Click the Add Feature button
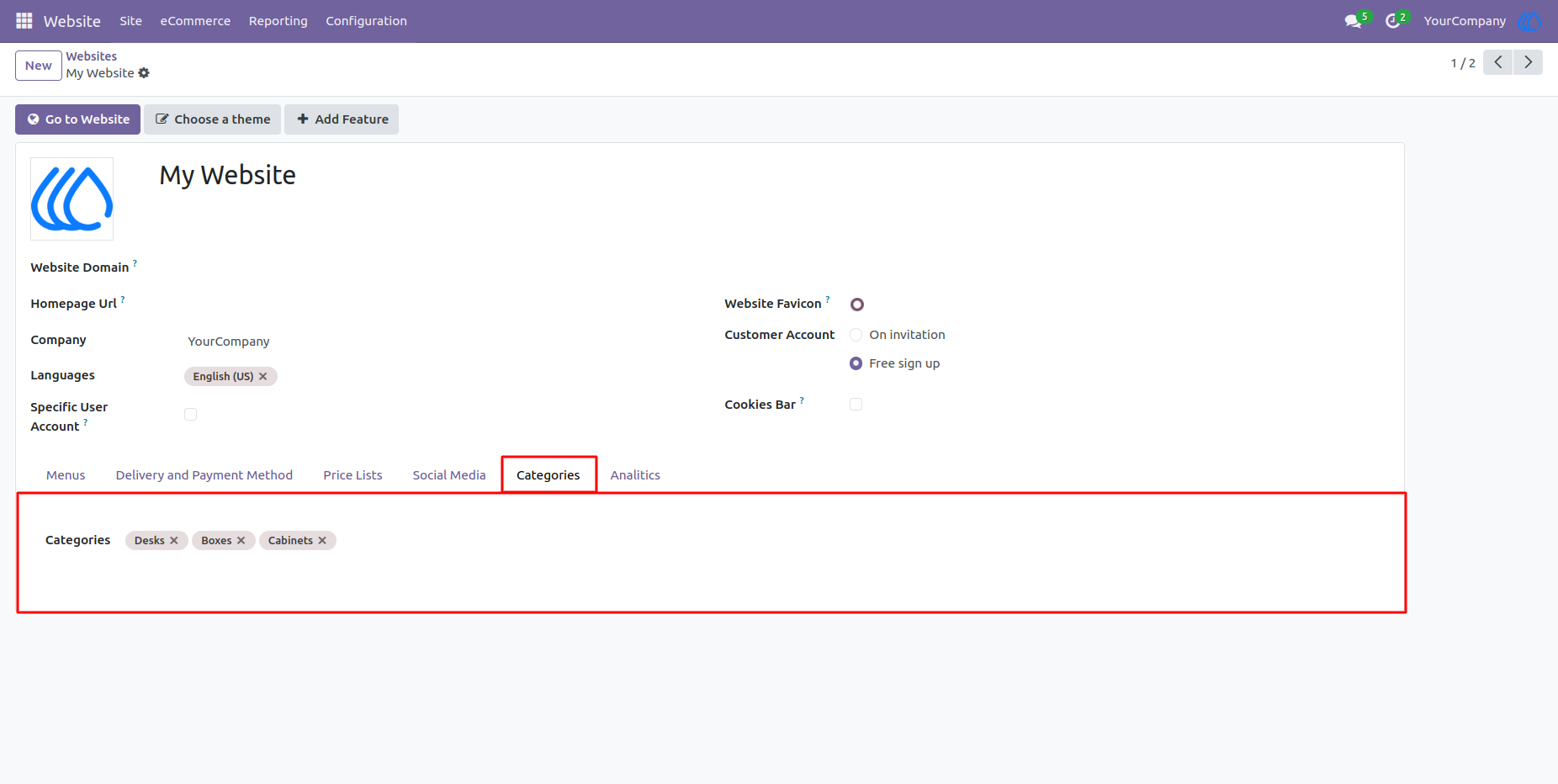Screen dimensions: 1558x784 point(342,119)
